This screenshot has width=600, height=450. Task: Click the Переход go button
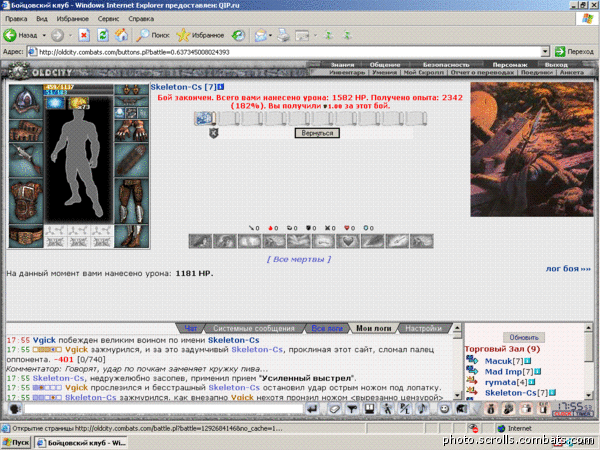574,52
